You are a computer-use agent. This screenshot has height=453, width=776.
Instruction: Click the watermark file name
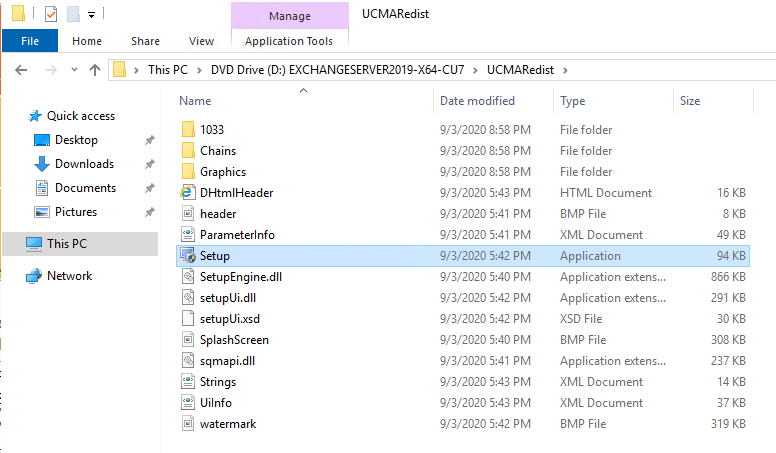[228, 424]
